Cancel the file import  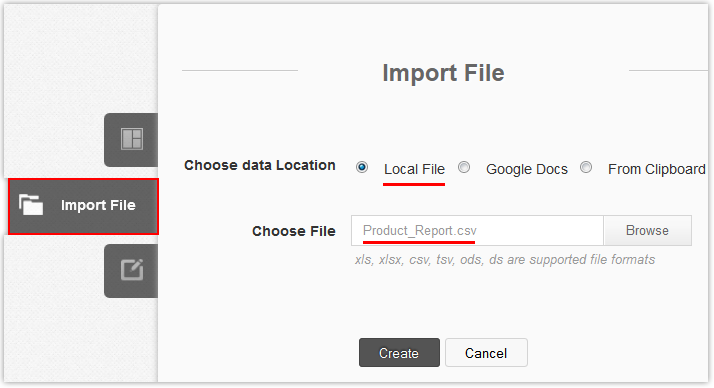click(x=486, y=352)
